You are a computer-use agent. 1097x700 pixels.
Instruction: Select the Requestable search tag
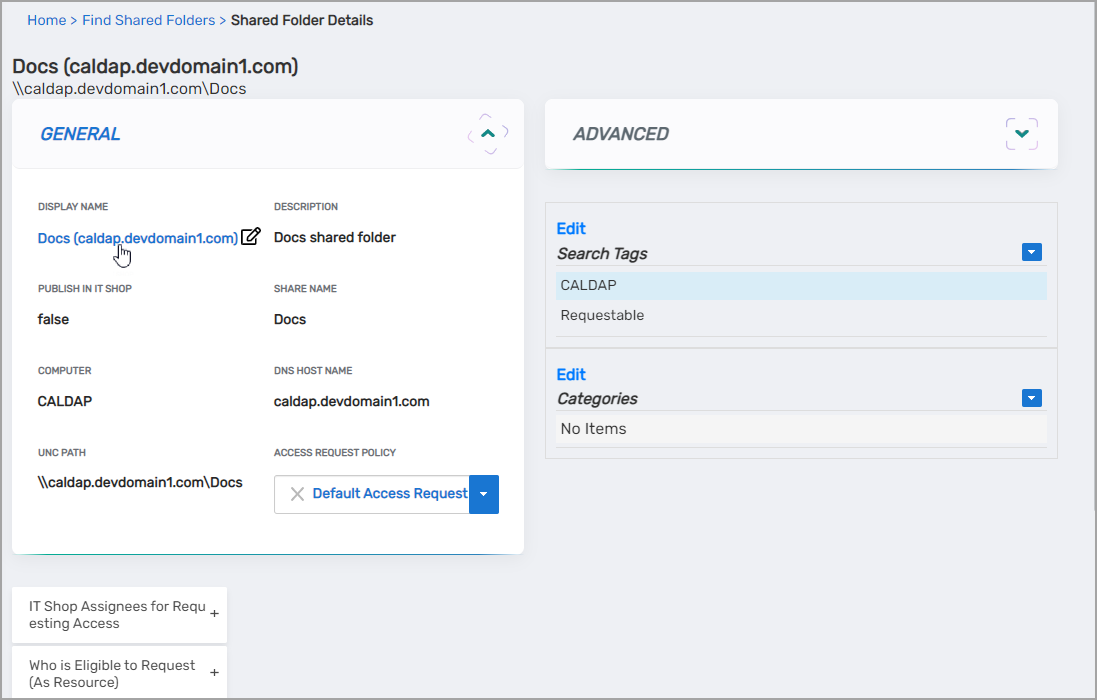(x=602, y=316)
